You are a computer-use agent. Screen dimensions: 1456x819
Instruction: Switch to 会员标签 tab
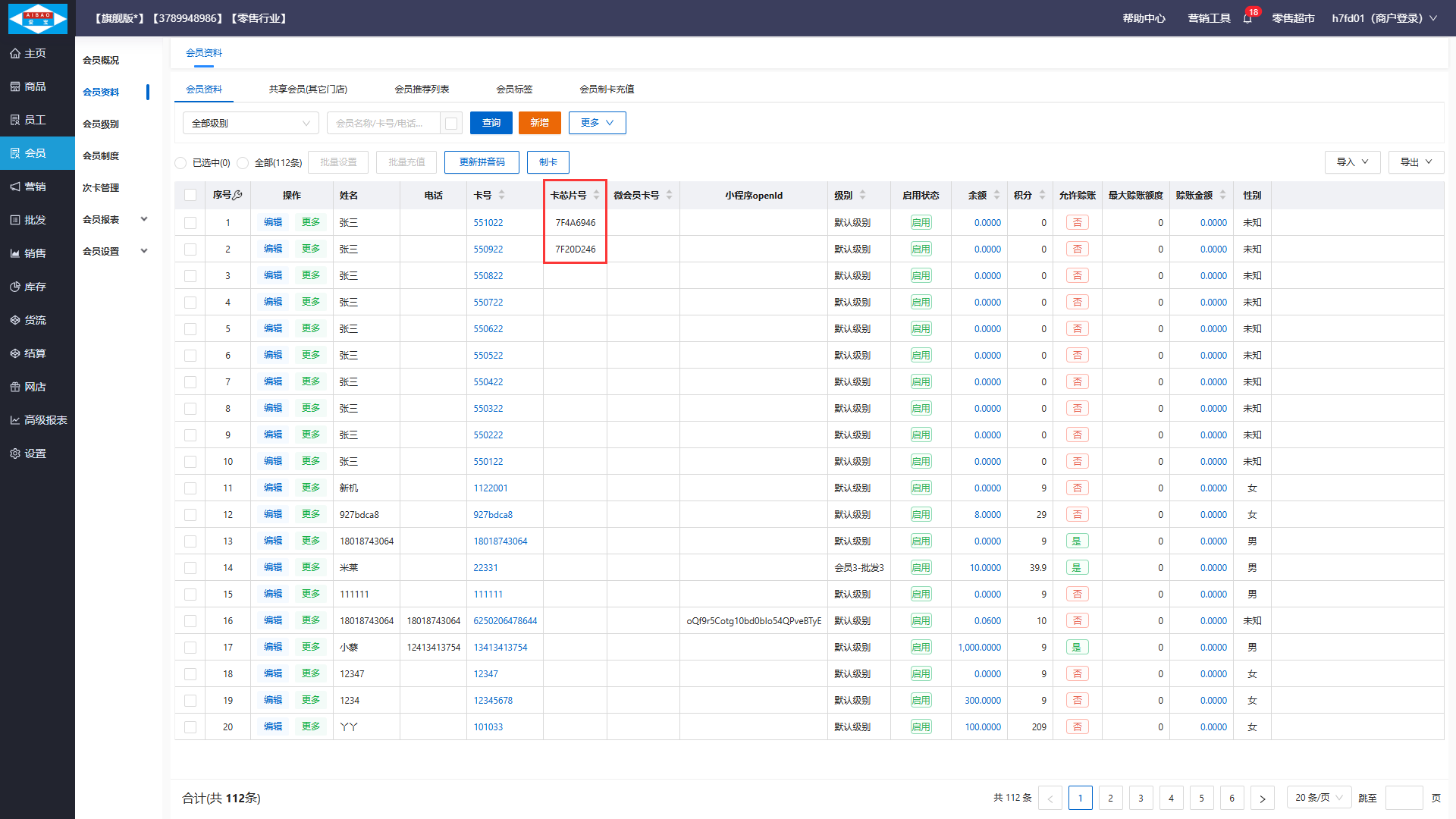(x=514, y=89)
